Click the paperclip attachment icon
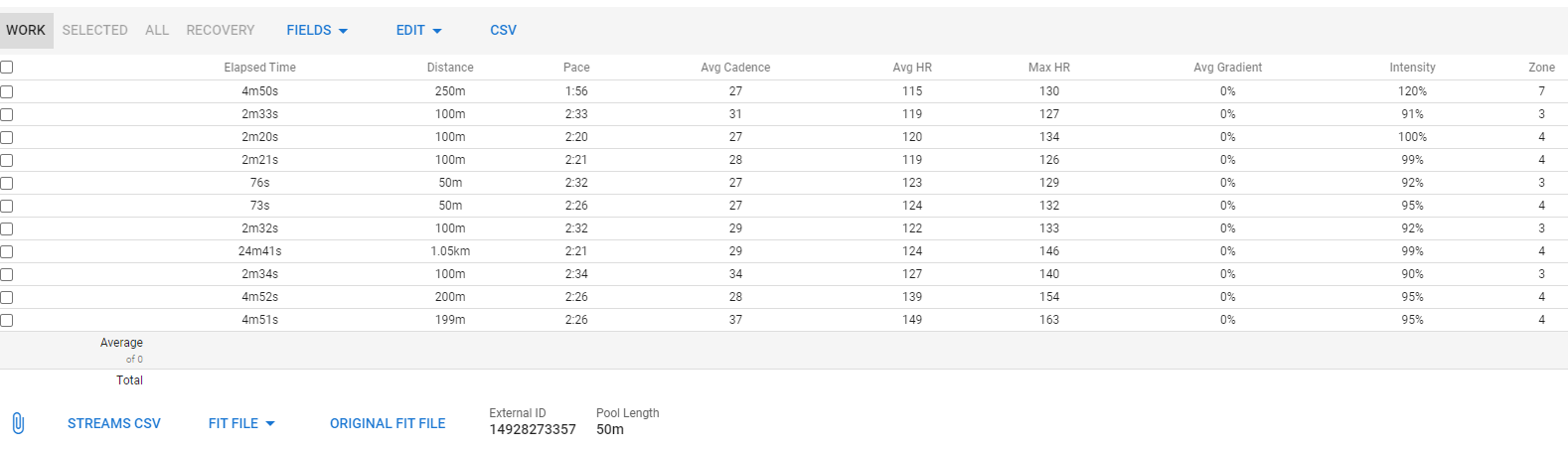 (x=18, y=423)
